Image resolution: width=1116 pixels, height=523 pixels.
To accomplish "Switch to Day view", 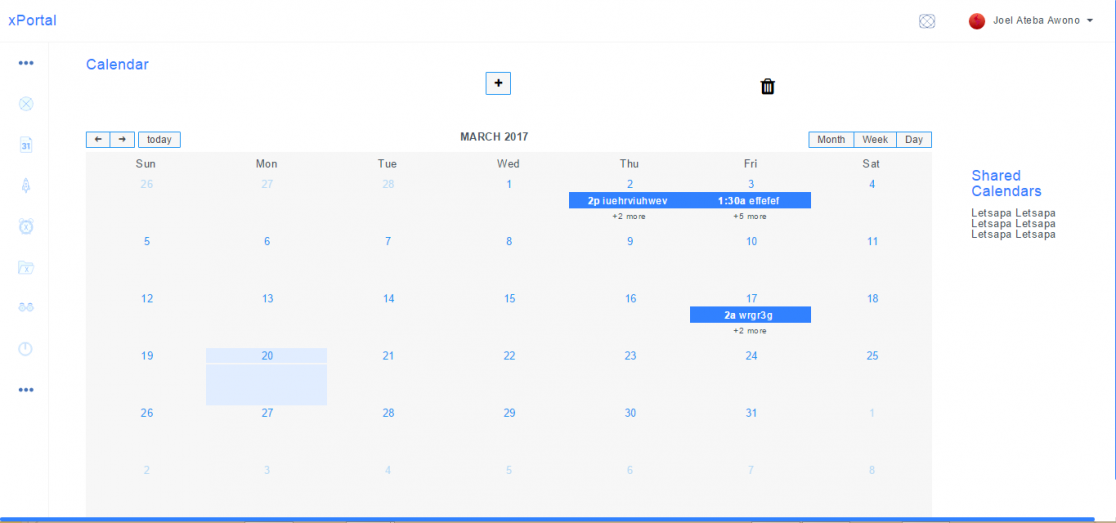I will pos(914,140).
